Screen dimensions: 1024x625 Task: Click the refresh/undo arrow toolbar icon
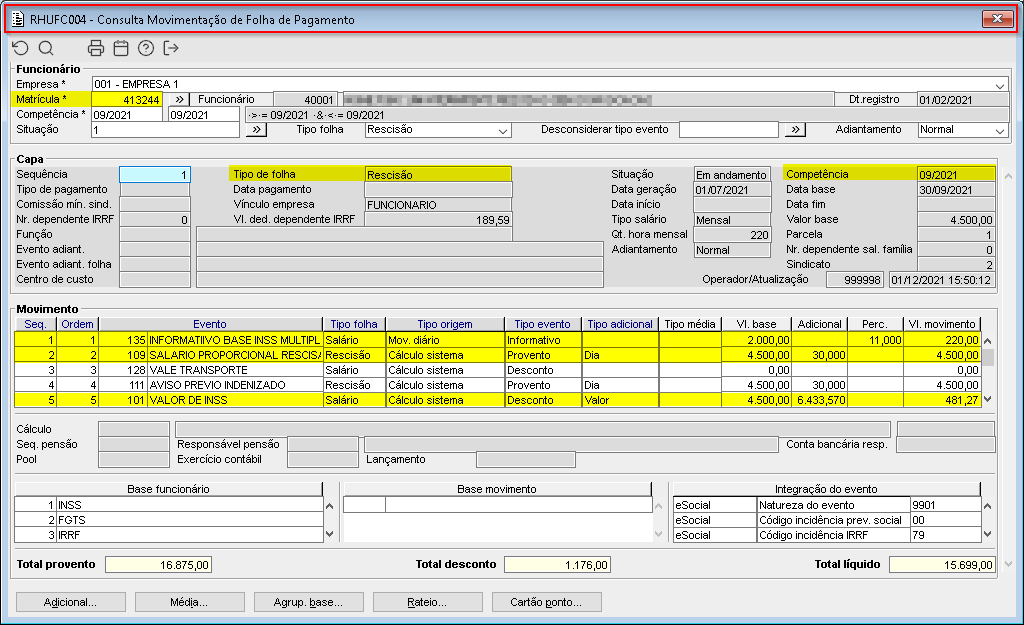pyautogui.click(x=20, y=48)
